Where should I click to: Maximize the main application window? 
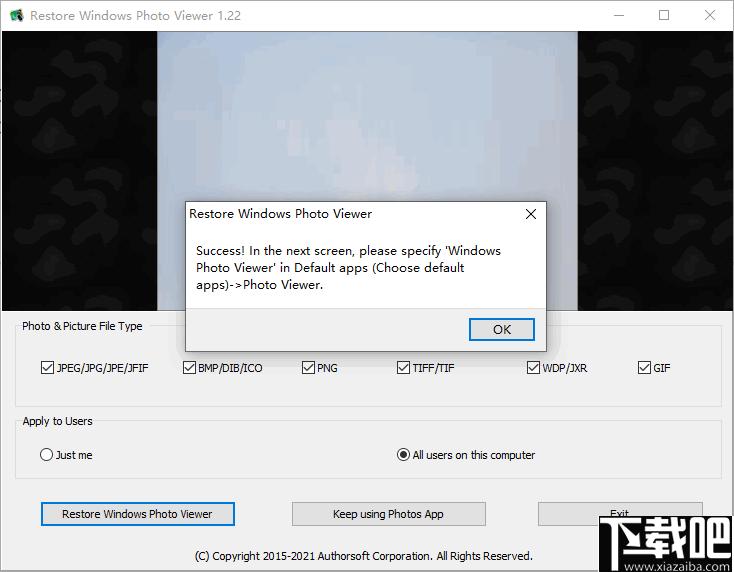tap(664, 15)
